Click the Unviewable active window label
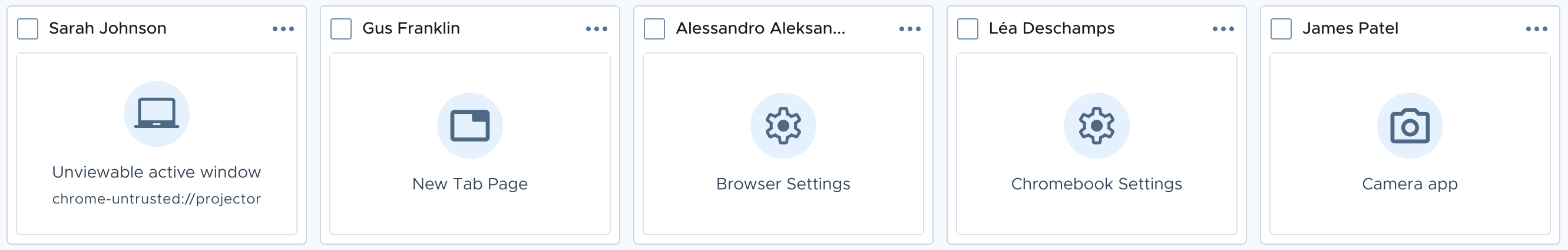Image resolution: width=1568 pixels, height=250 pixels. coord(157,172)
